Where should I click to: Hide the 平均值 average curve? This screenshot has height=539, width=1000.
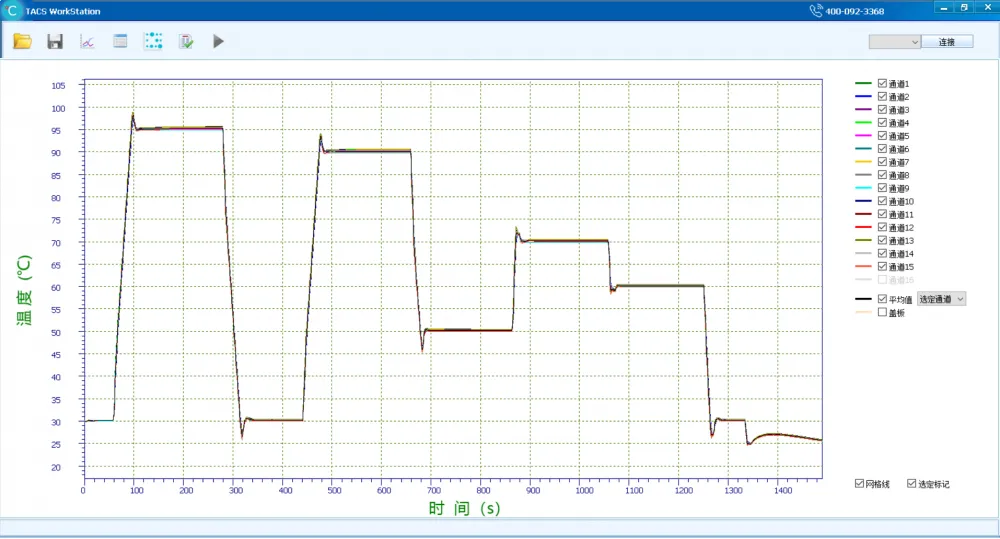click(x=882, y=299)
